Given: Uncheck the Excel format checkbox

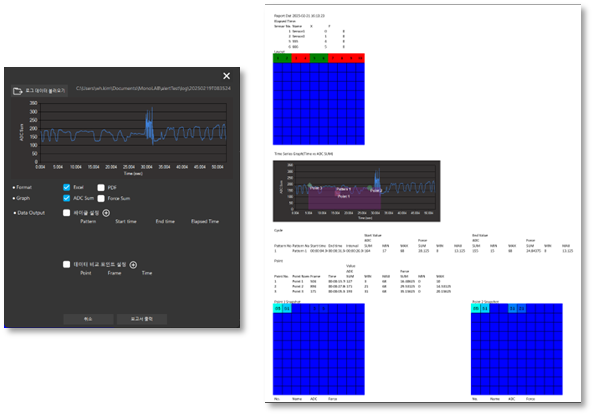Looking at the screenshot, I should [67, 187].
